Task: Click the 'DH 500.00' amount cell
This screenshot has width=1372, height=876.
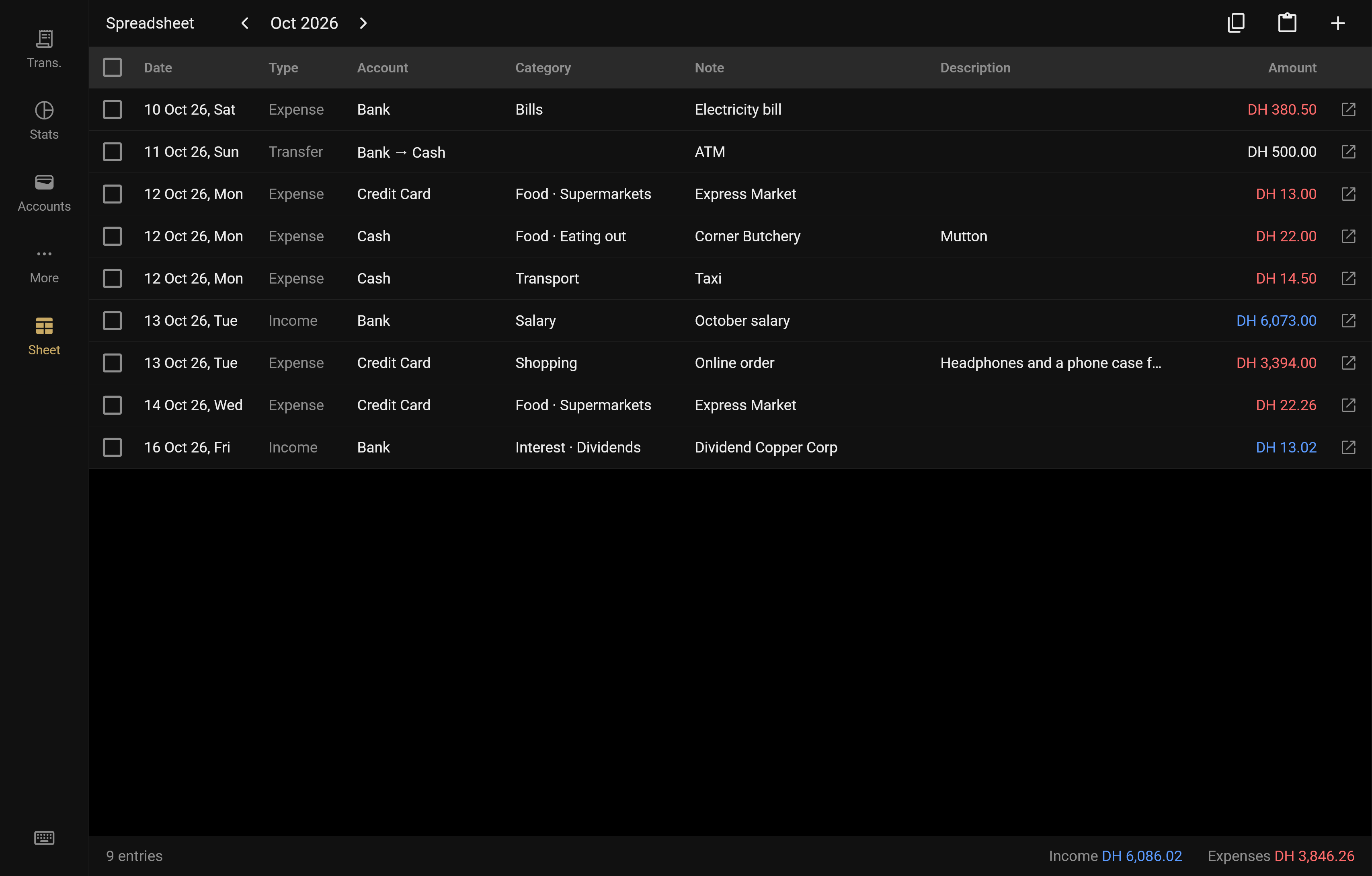Action: click(x=1282, y=152)
